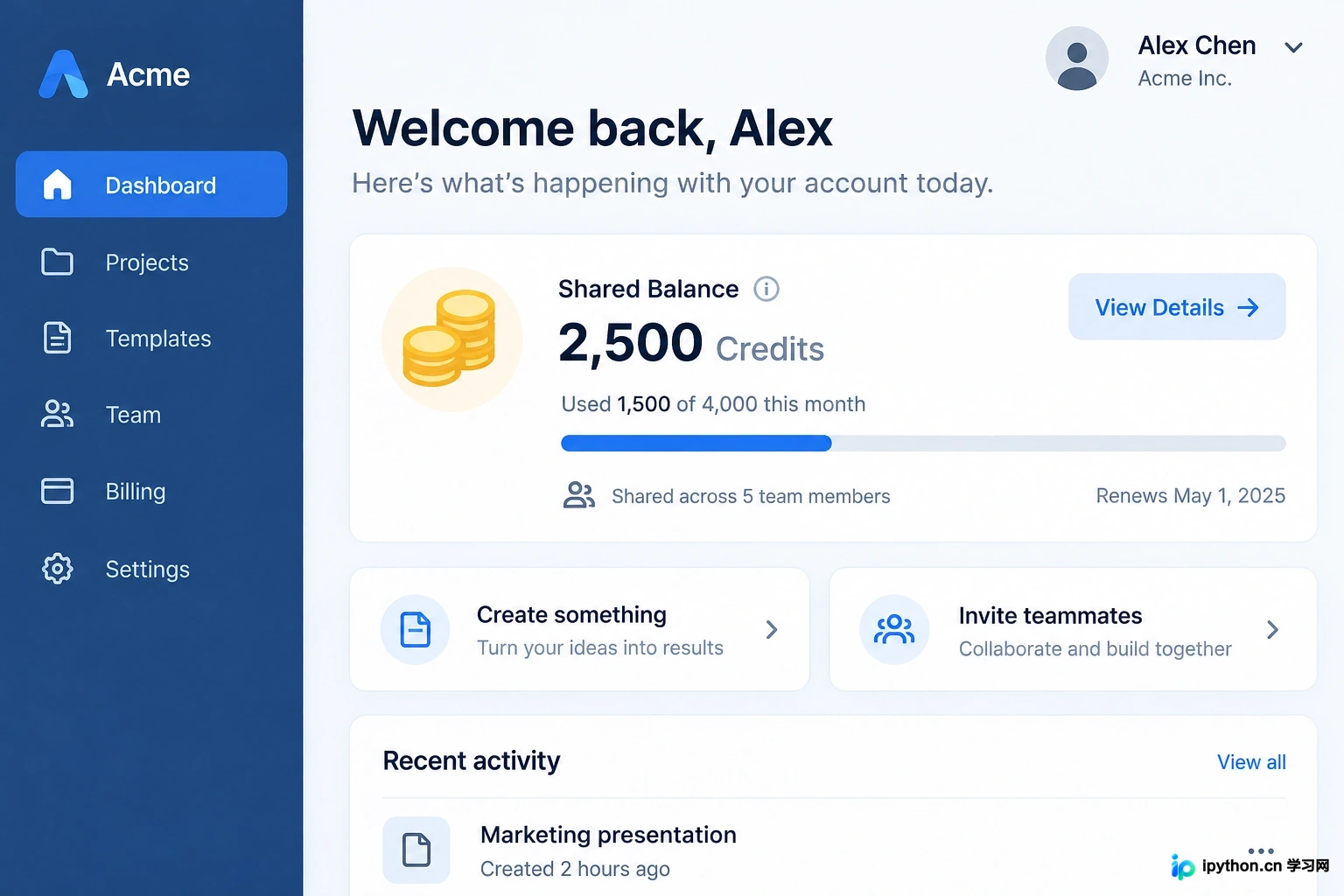Click the Dashboard home icon
The image size is (1344, 896).
(x=58, y=185)
